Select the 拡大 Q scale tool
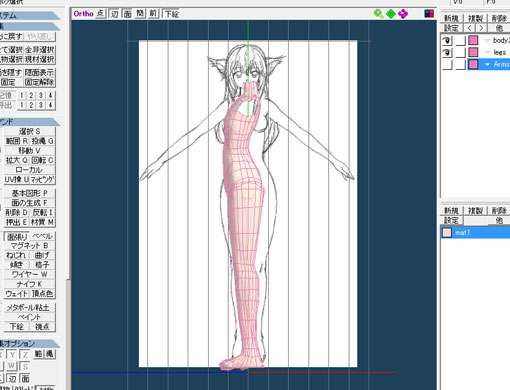The width and height of the screenshot is (510, 390). pyautogui.click(x=17, y=160)
